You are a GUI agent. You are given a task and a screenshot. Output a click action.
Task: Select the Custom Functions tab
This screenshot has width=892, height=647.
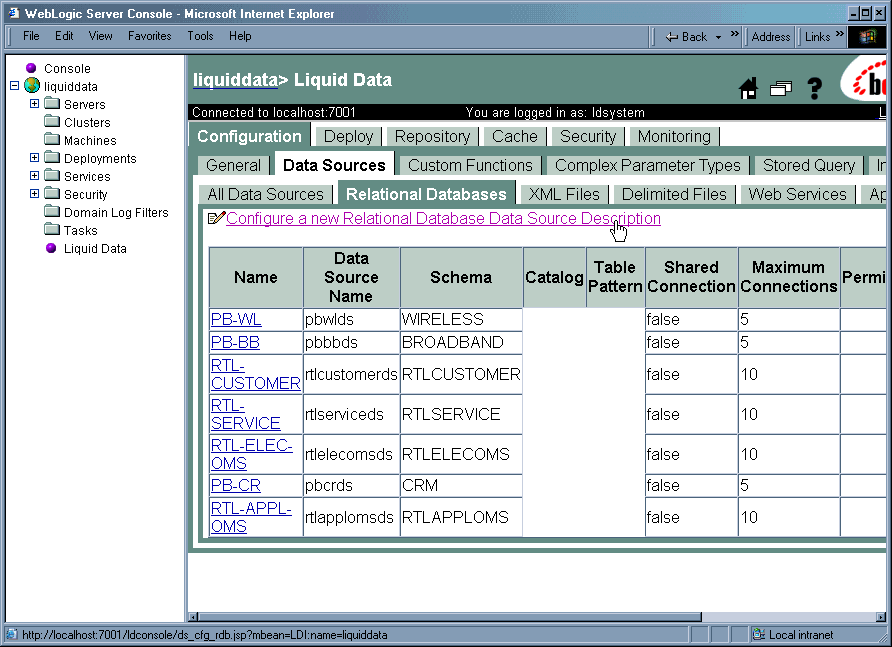[470, 166]
